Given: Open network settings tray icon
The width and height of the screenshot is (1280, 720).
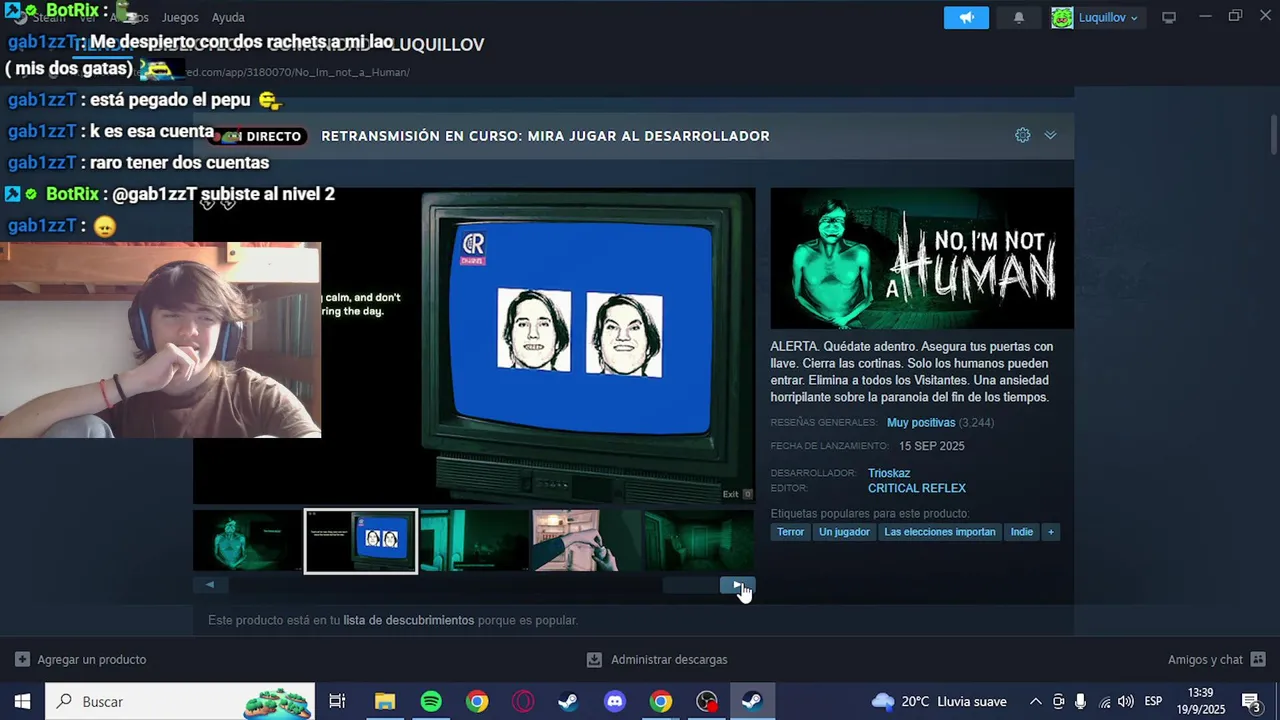Looking at the screenshot, I should coord(1104,701).
